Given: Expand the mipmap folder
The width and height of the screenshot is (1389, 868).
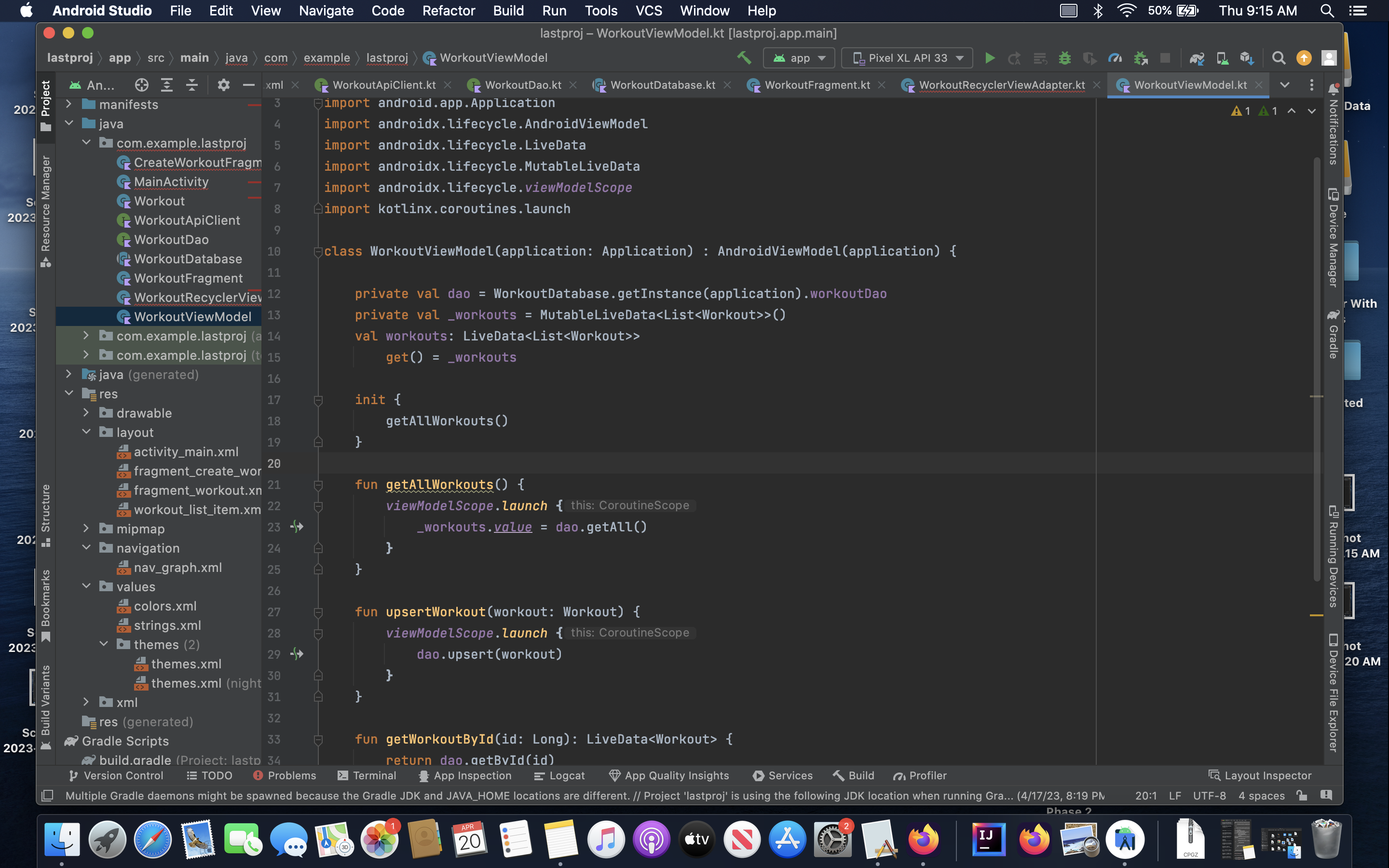Looking at the screenshot, I should click(86, 528).
